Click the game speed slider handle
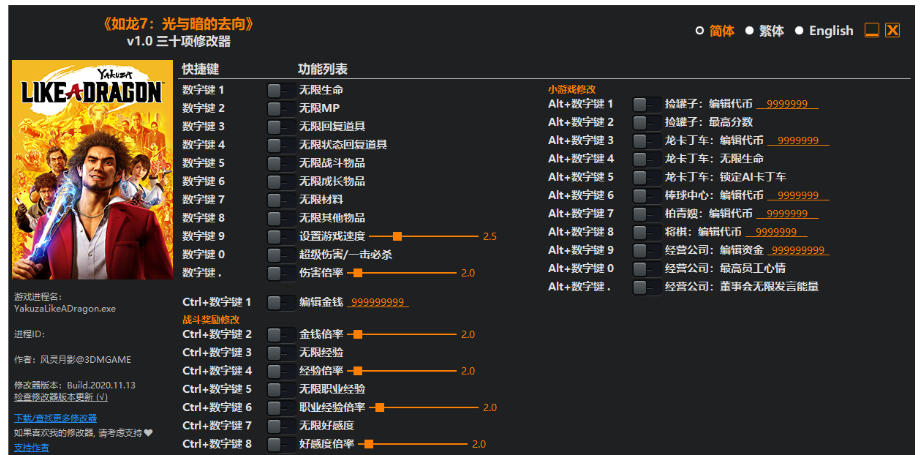 coord(397,236)
